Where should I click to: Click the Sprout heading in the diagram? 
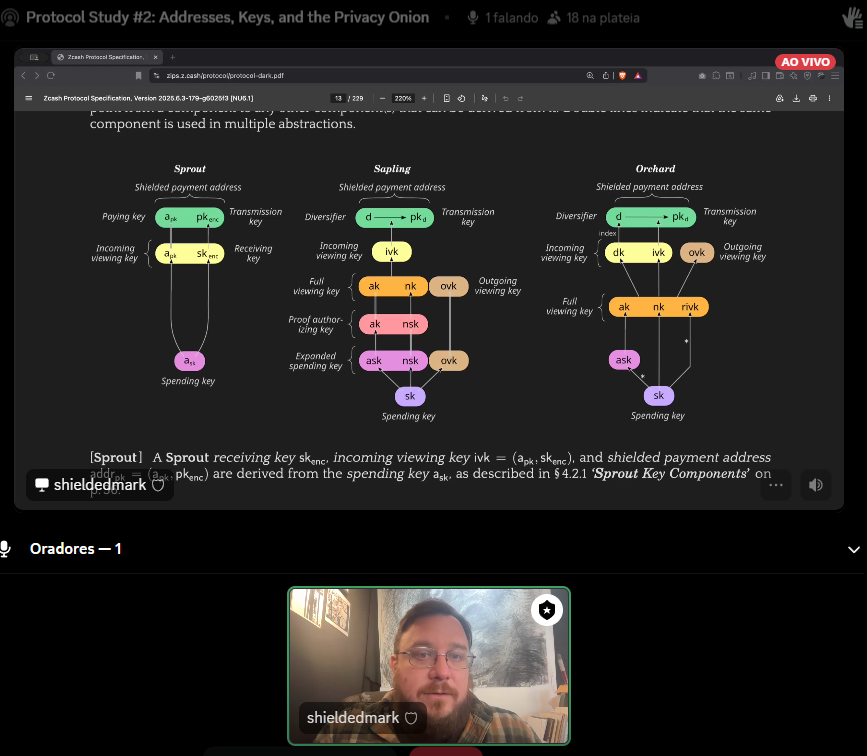point(190,169)
